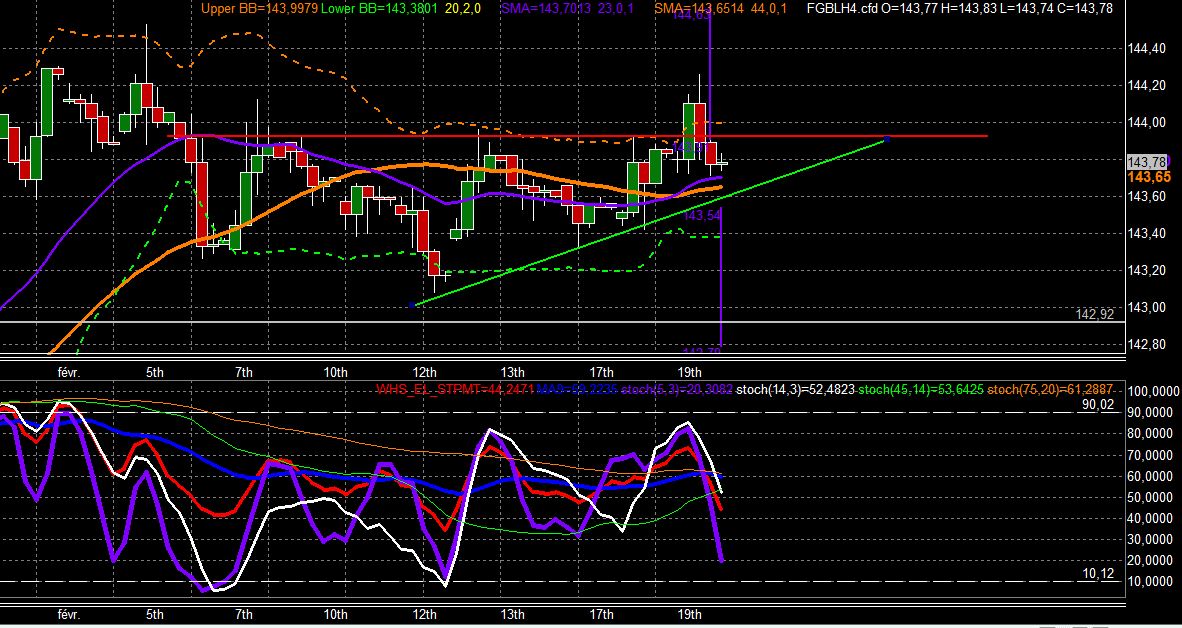1182x628 pixels.
Task: Click the 80,0000 stochastic axis label
Action: [1150, 434]
